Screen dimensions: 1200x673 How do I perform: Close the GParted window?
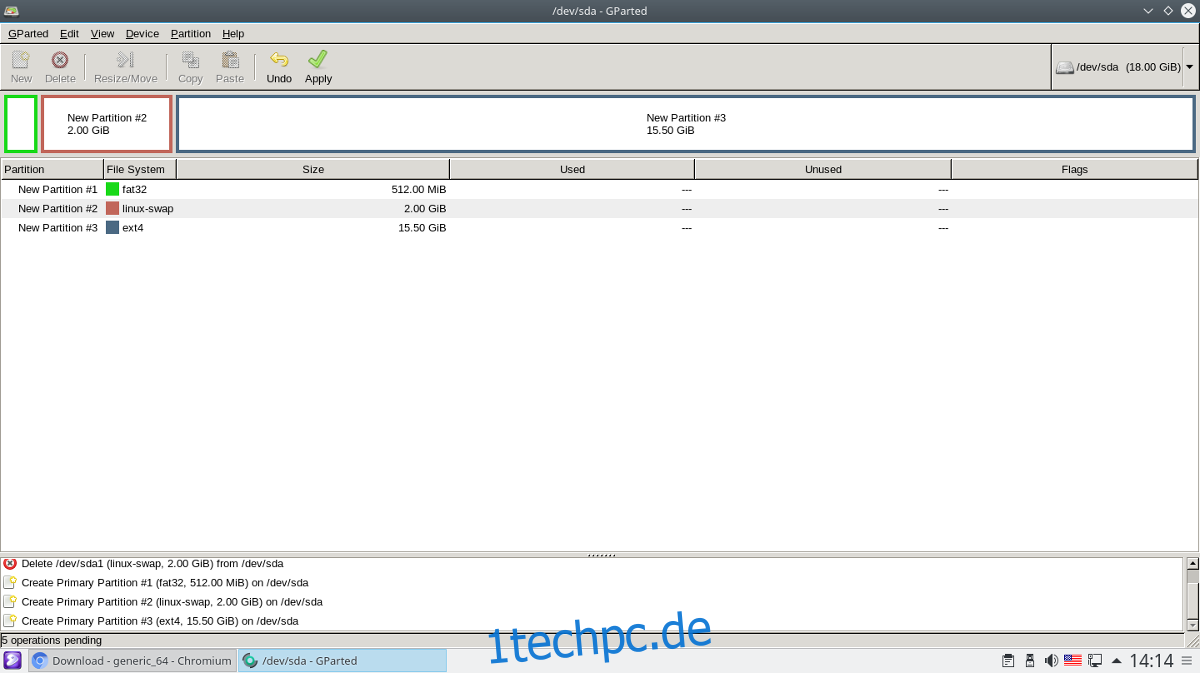[x=1188, y=10]
